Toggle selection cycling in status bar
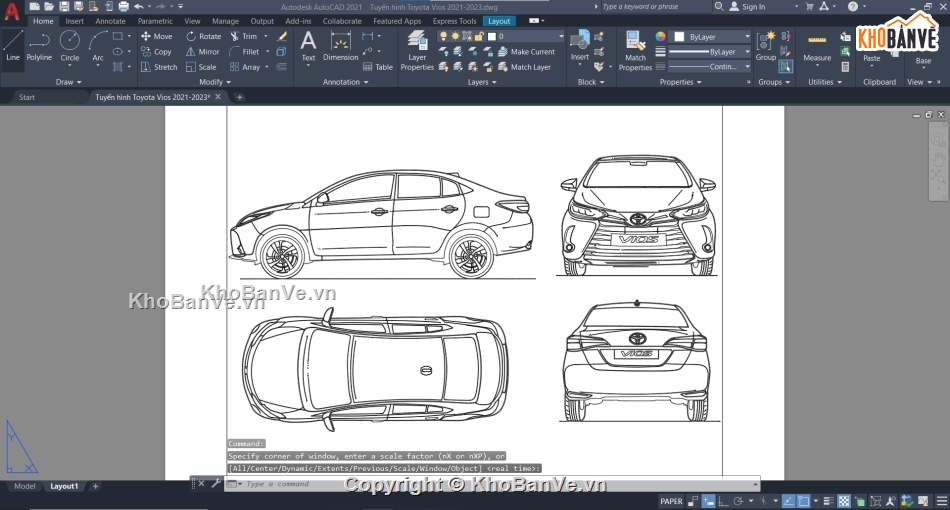950x510 pixels. pyautogui.click(x=859, y=502)
